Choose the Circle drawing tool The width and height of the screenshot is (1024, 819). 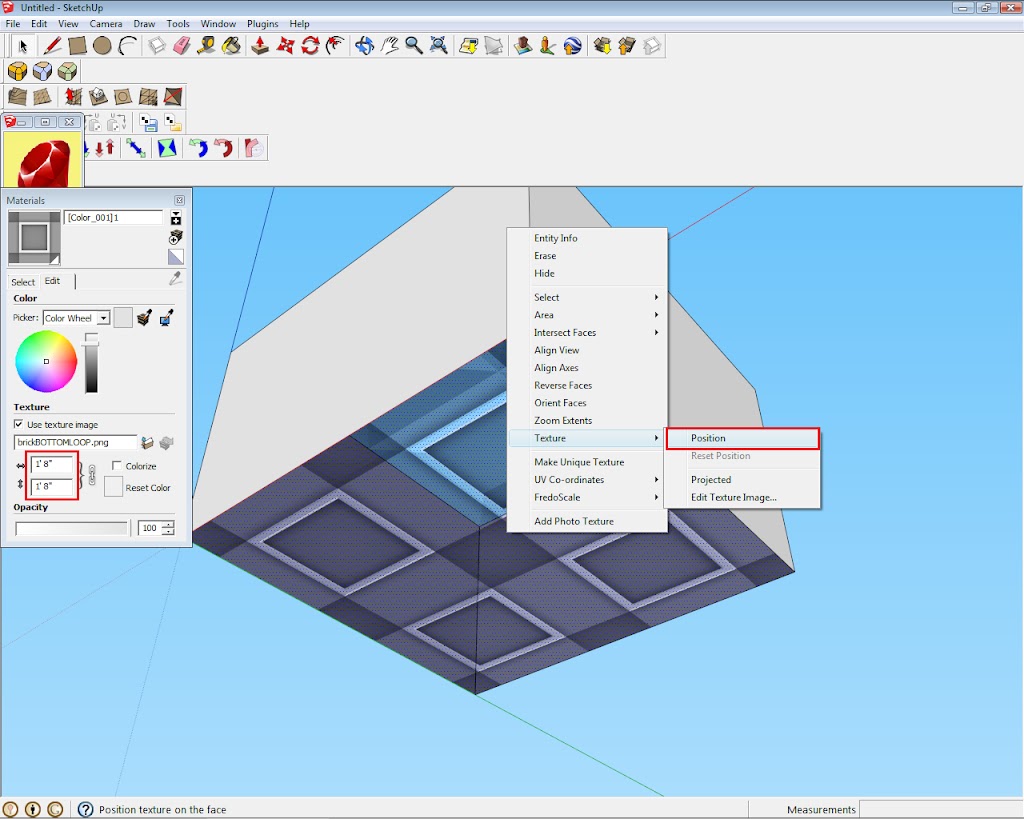[102, 46]
